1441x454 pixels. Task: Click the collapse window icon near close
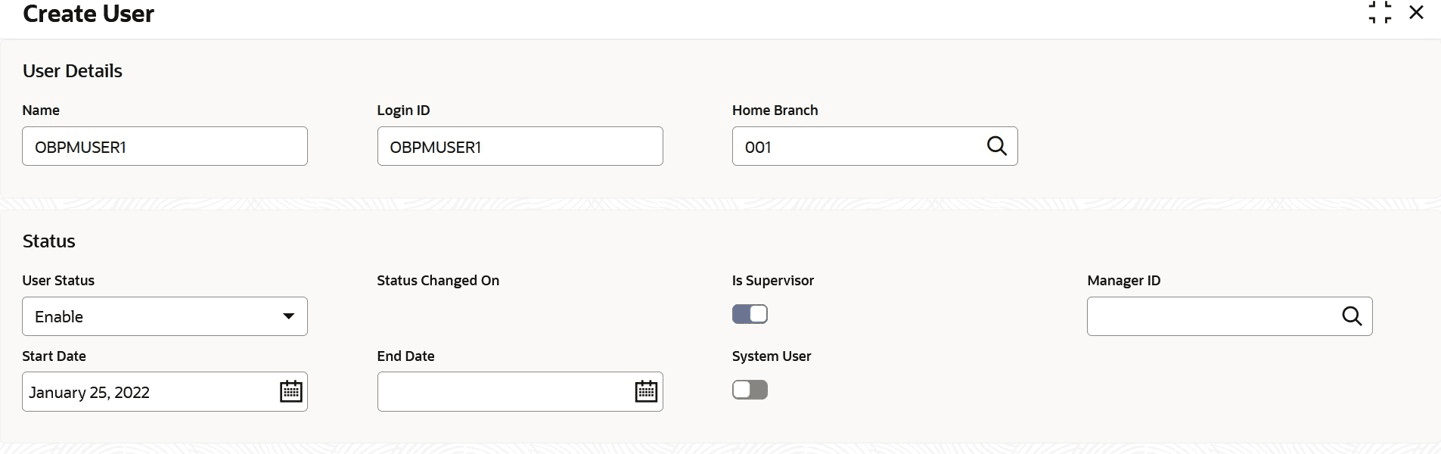pos(1380,13)
